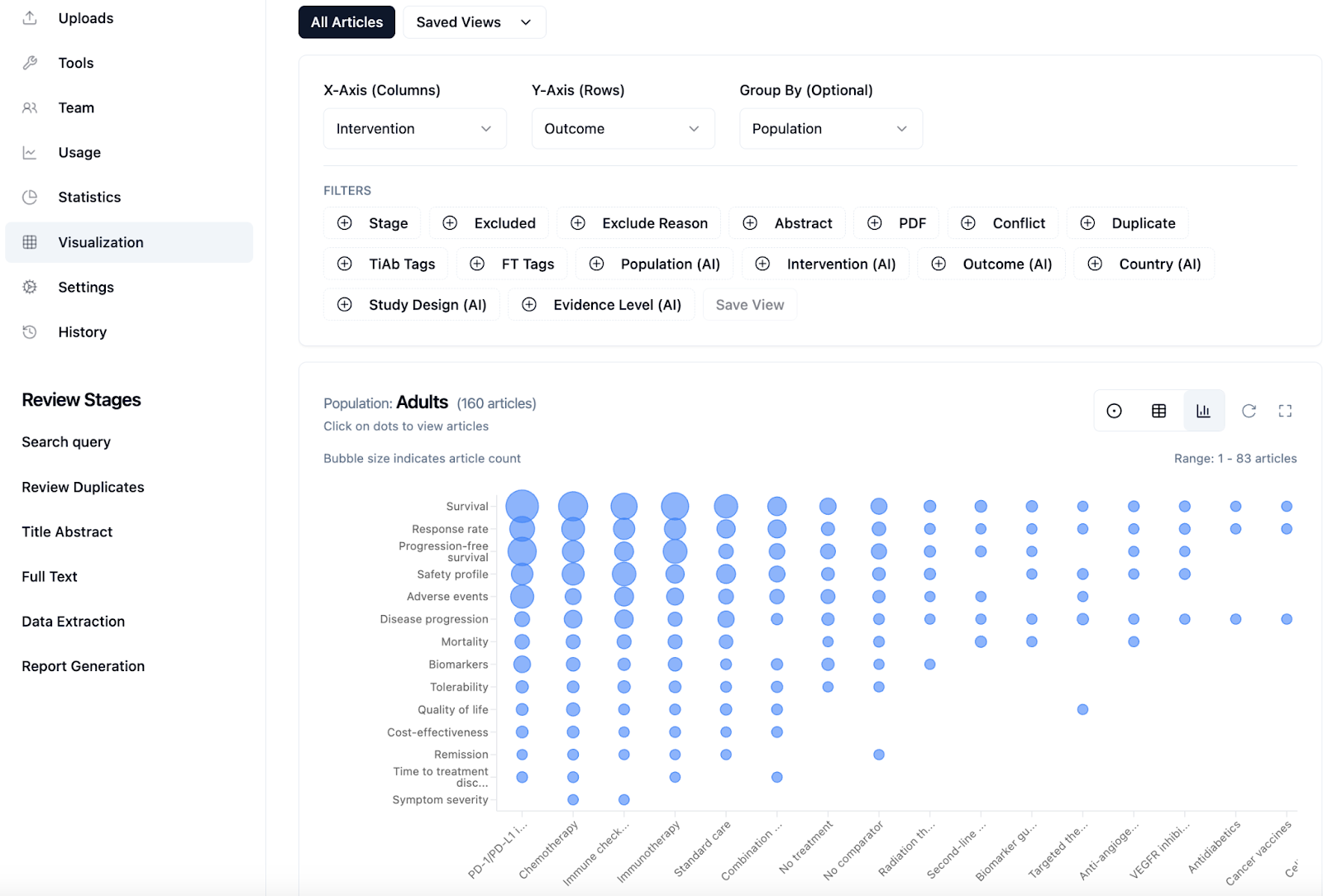
Task: Open the Settings page from sidebar
Action: click(x=86, y=287)
